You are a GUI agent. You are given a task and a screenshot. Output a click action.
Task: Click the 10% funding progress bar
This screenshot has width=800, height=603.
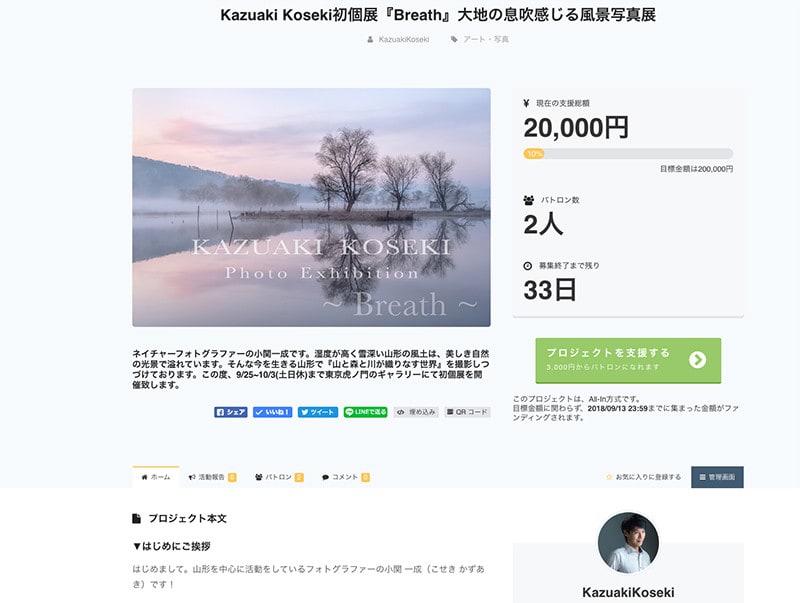[628, 154]
